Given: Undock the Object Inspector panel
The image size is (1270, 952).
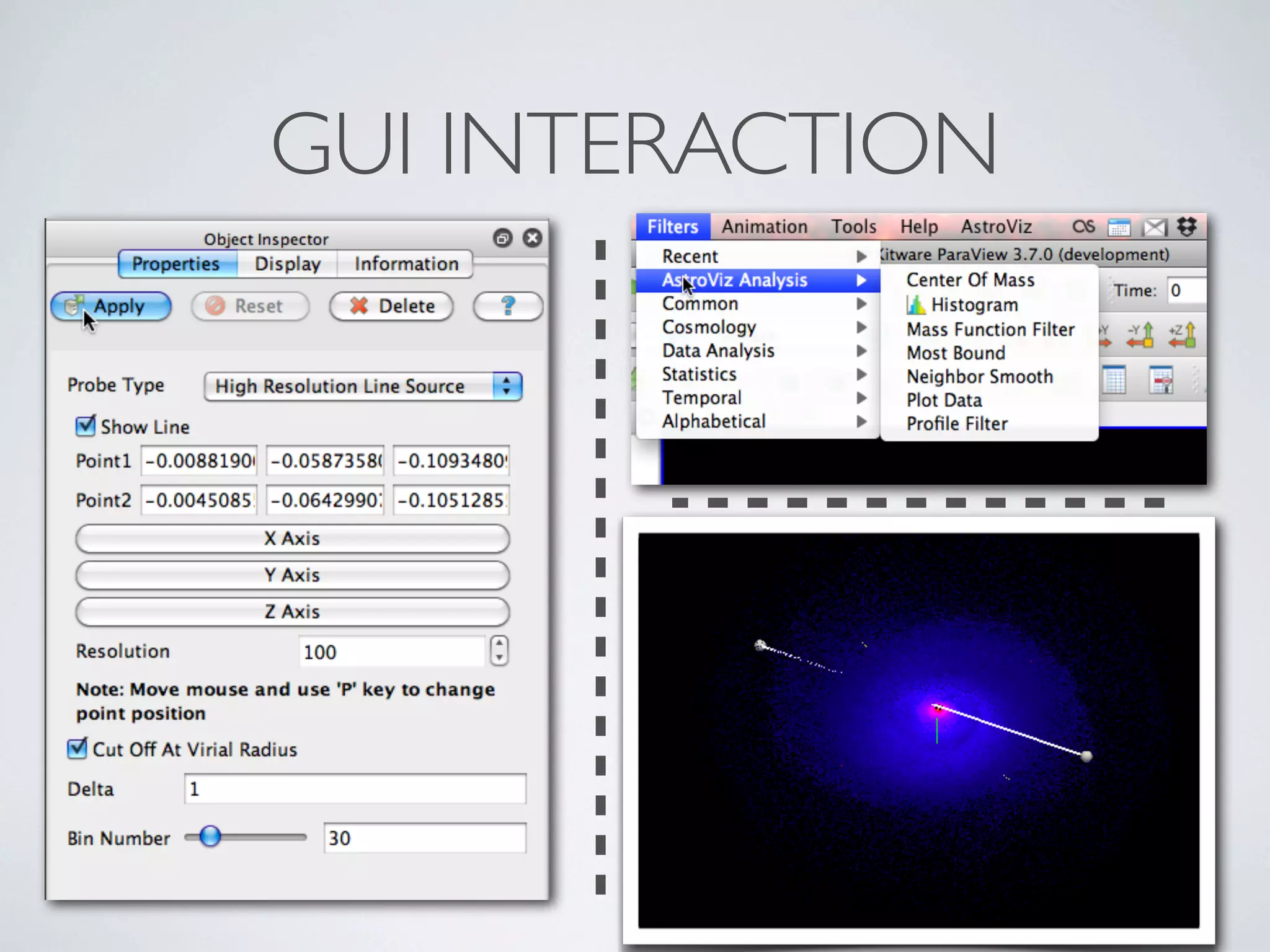Looking at the screenshot, I should point(502,238).
